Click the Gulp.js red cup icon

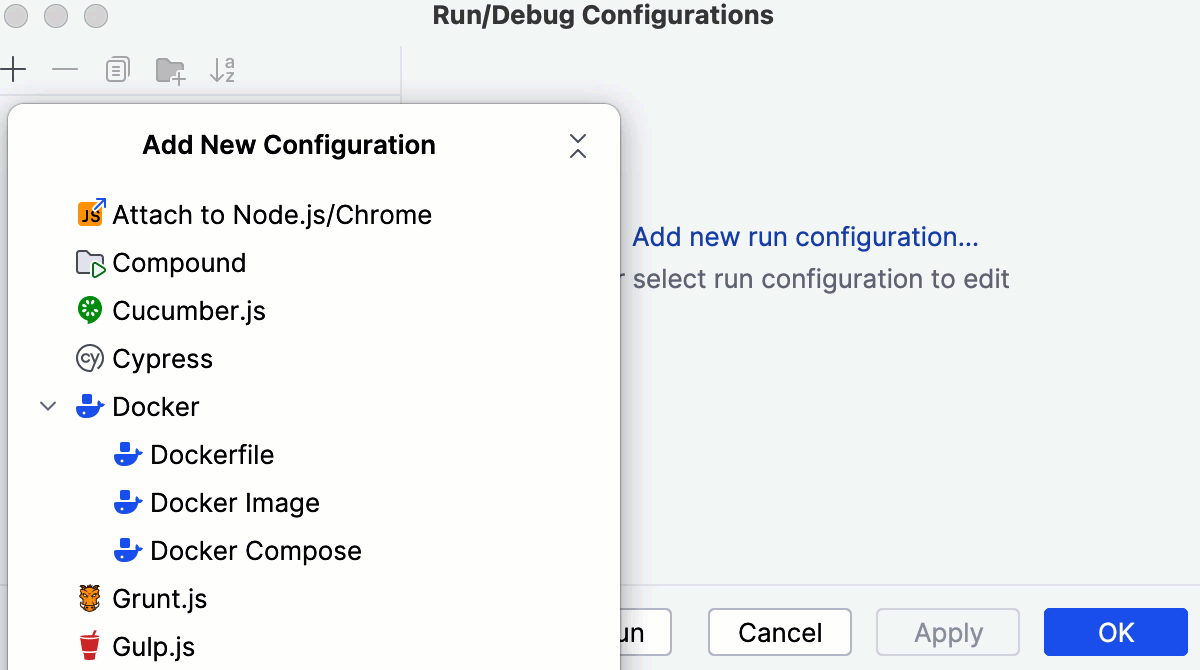pyautogui.click(x=89, y=645)
